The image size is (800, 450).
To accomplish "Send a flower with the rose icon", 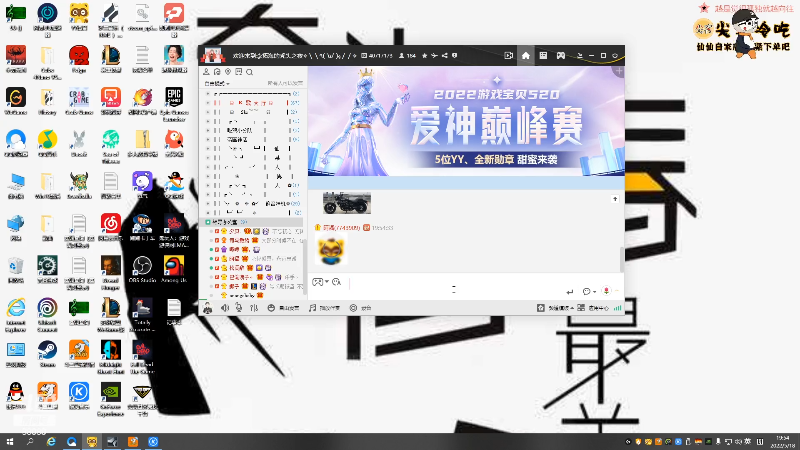I will point(606,291).
